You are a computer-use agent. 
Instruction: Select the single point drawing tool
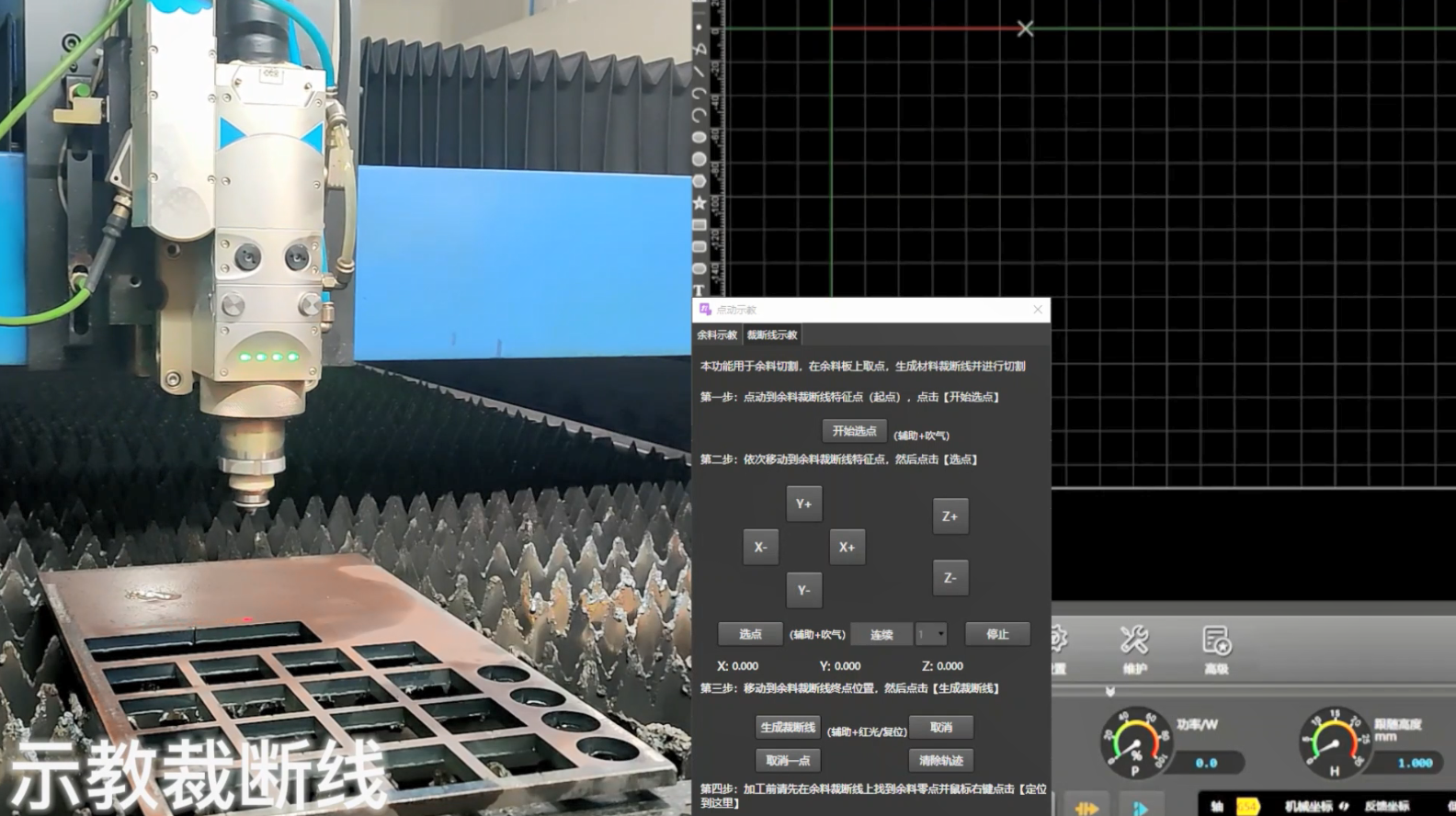700,28
